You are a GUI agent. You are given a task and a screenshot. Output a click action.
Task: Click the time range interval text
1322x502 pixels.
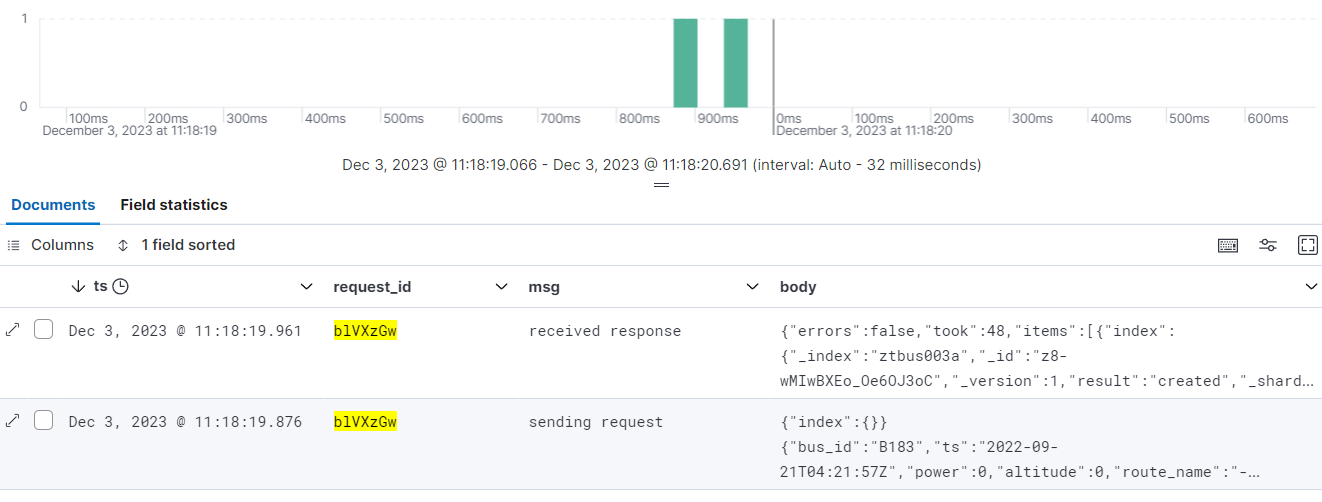click(661, 165)
